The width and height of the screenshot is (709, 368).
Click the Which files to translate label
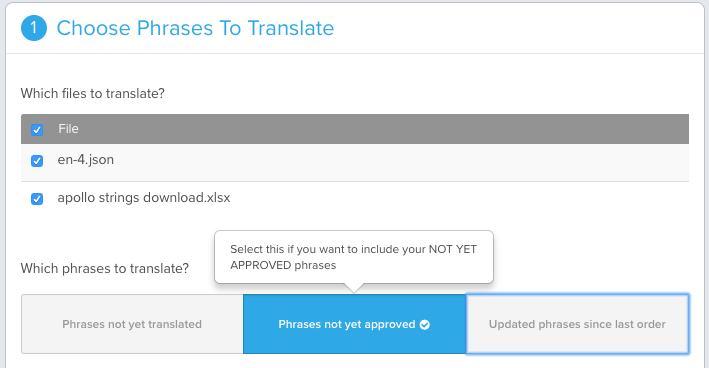click(93, 94)
